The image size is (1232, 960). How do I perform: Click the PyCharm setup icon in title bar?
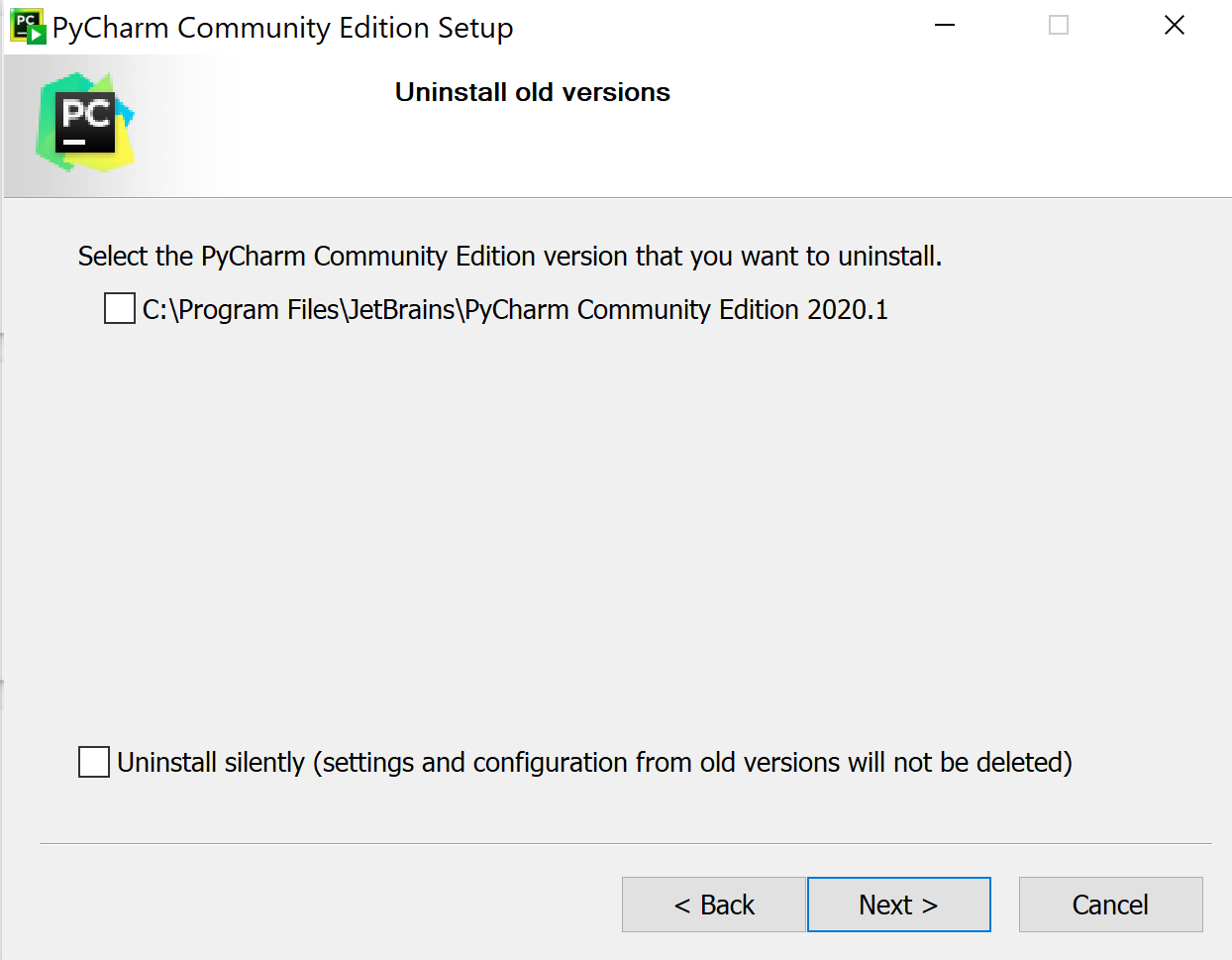(28, 27)
